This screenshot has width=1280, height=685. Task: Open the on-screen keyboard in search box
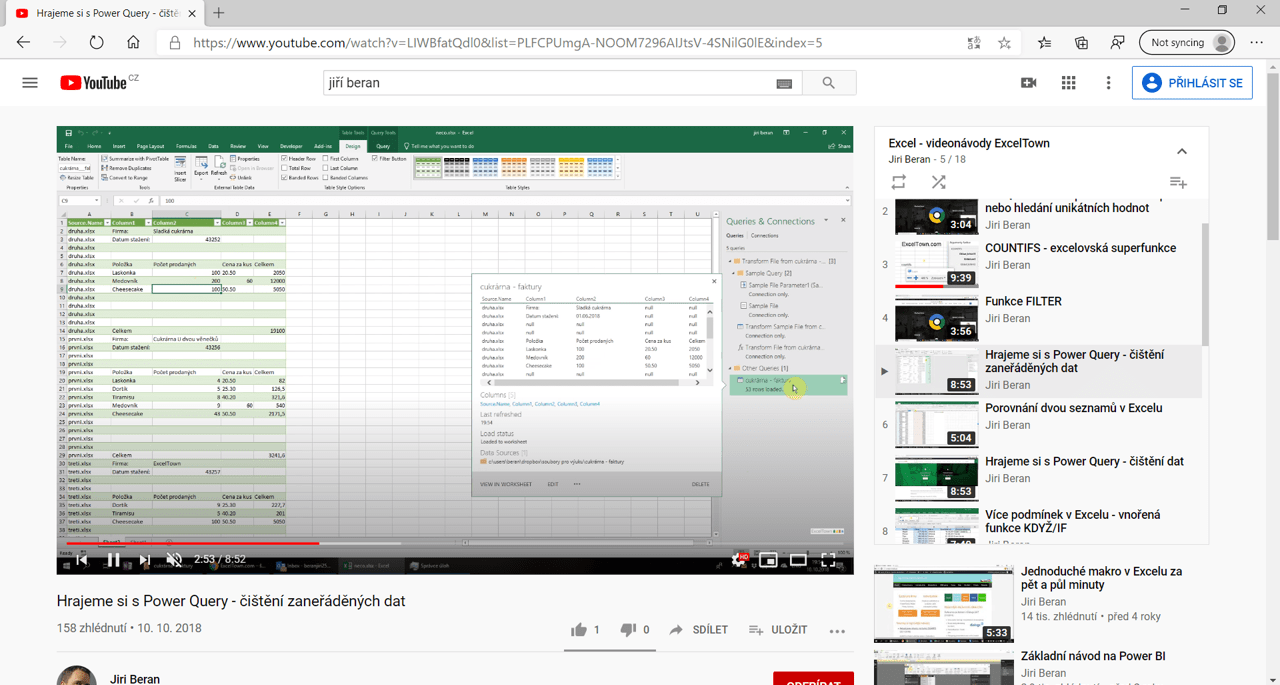click(x=784, y=84)
